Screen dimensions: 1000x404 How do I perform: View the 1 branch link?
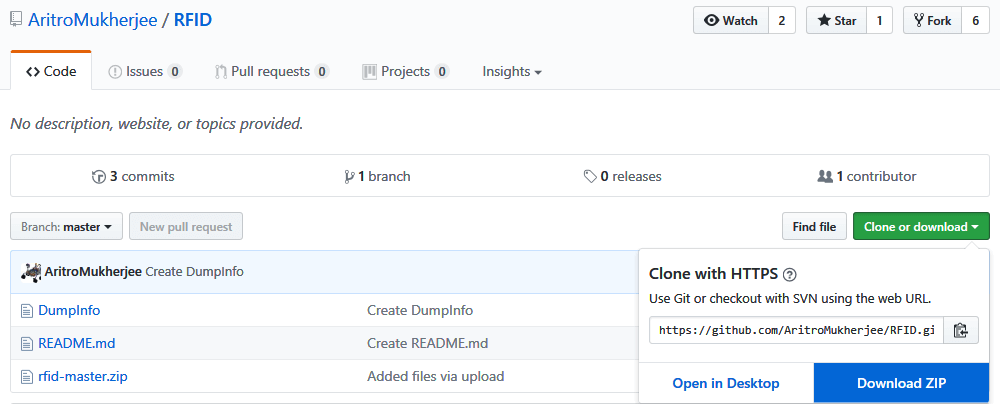click(x=378, y=176)
